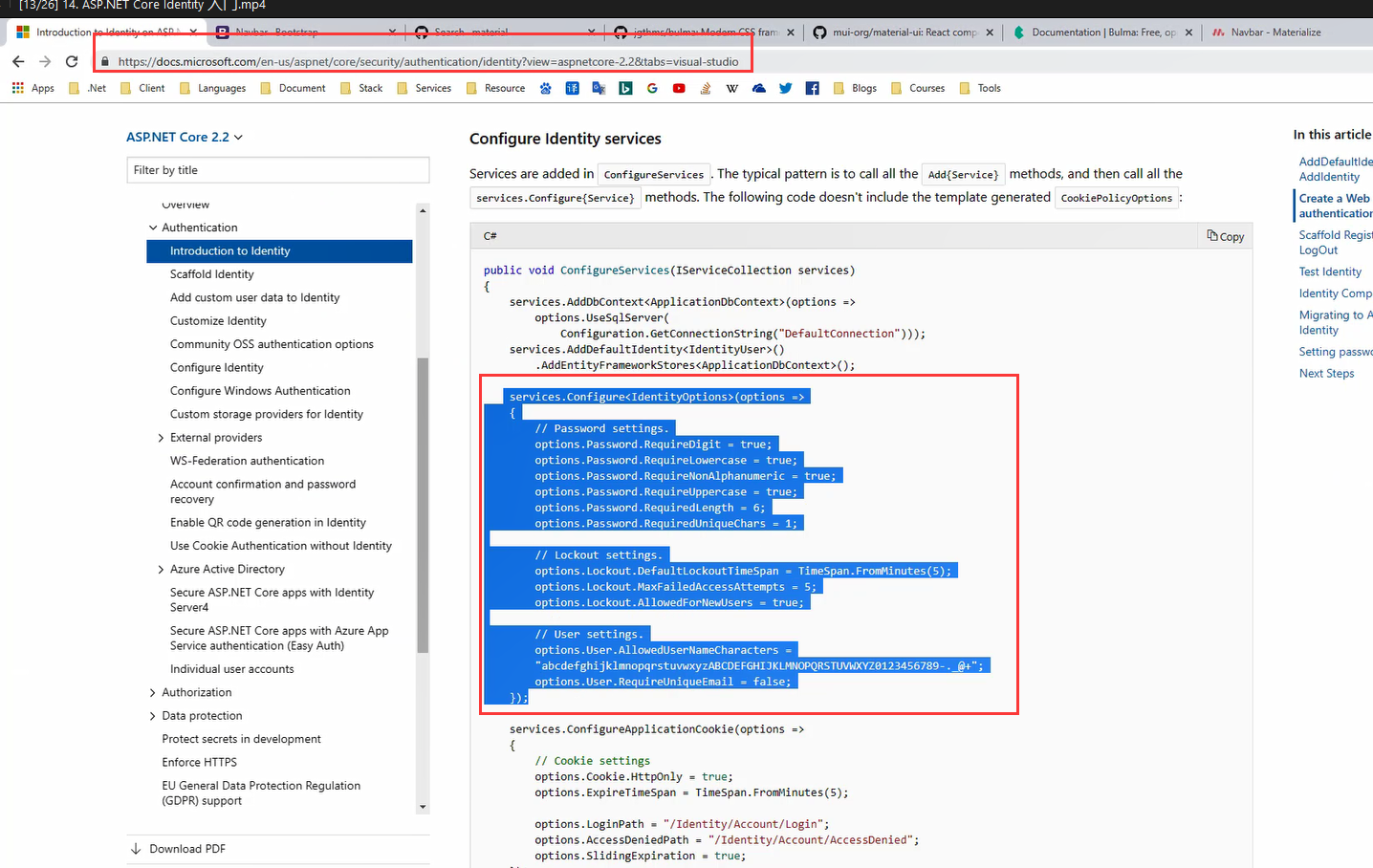Open the Baidu paw bookmark icon

pos(545,88)
